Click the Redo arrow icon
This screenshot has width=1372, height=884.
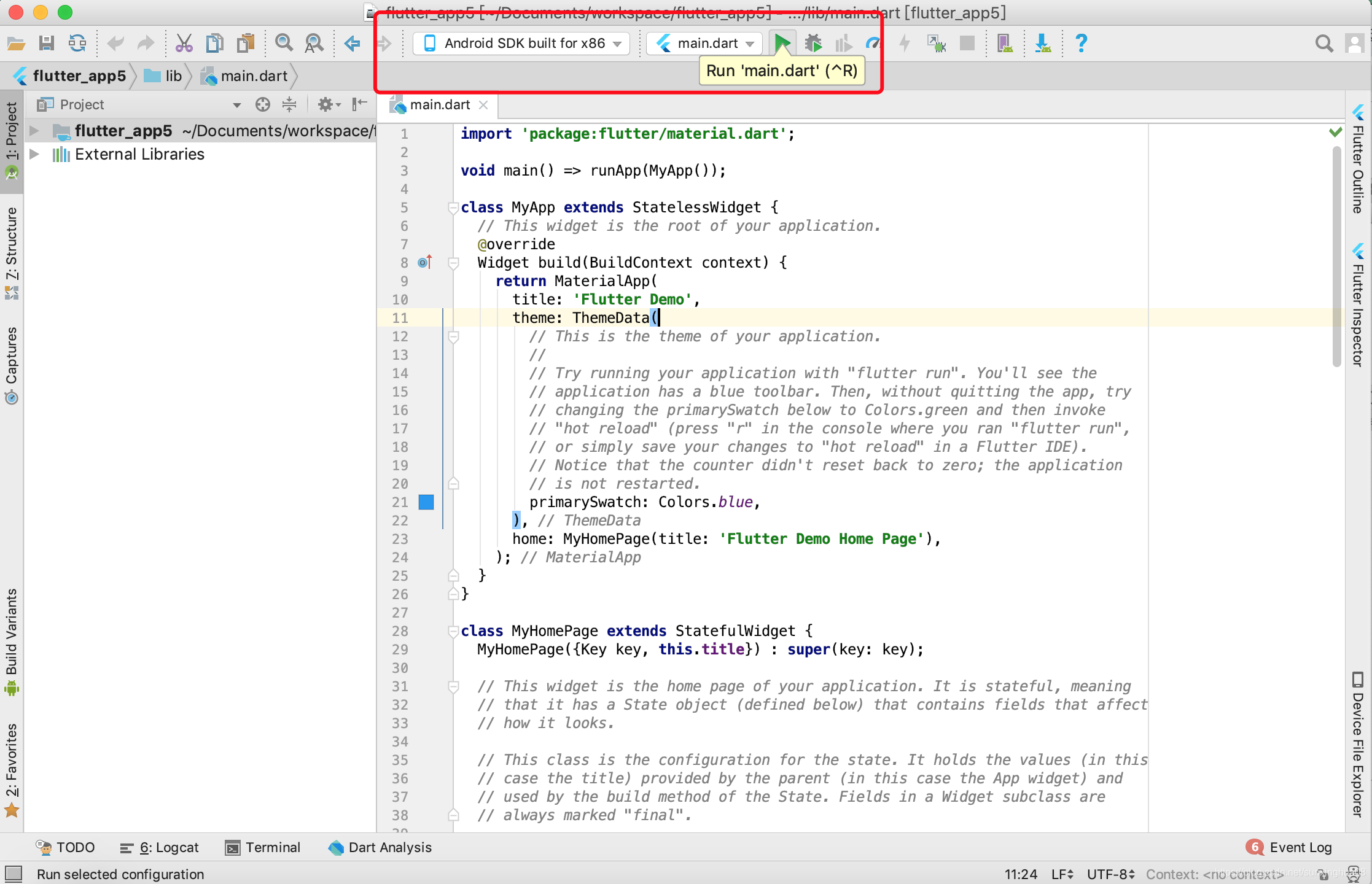[146, 43]
